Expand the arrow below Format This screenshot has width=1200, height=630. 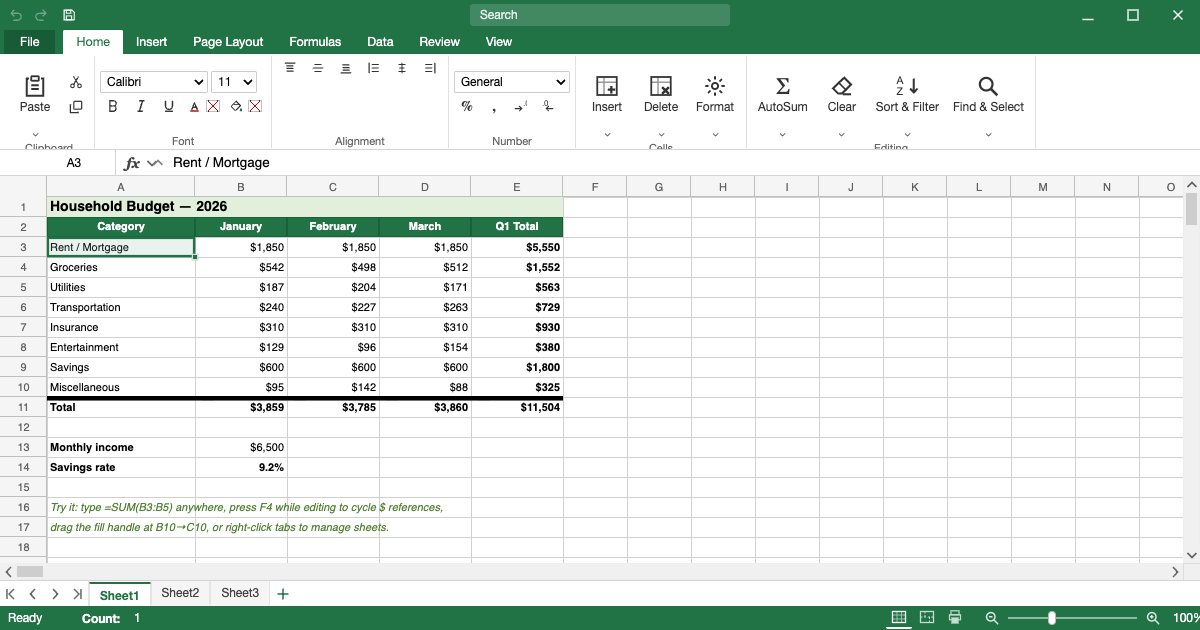tap(715, 133)
